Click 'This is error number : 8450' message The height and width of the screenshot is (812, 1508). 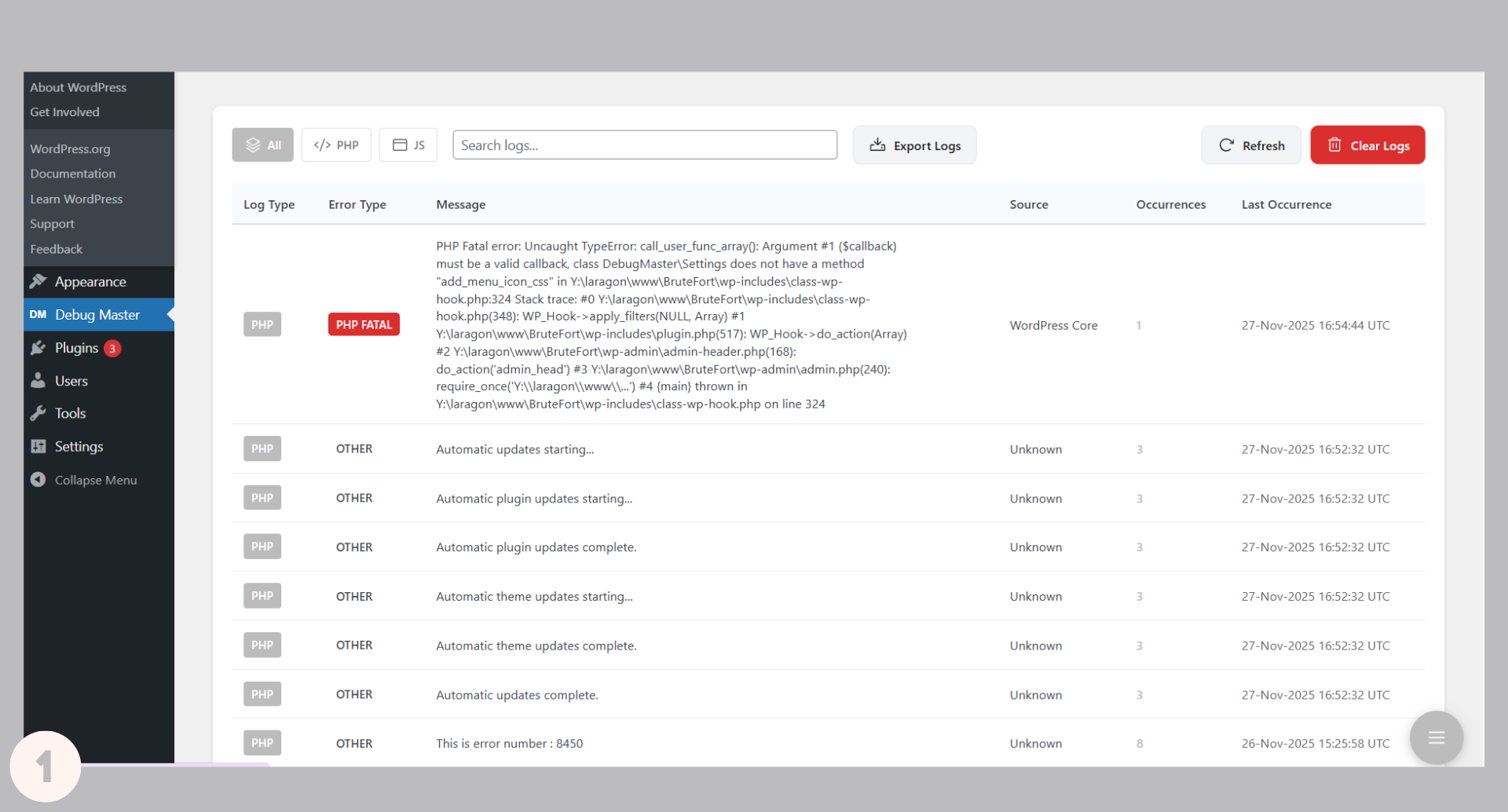click(x=510, y=744)
